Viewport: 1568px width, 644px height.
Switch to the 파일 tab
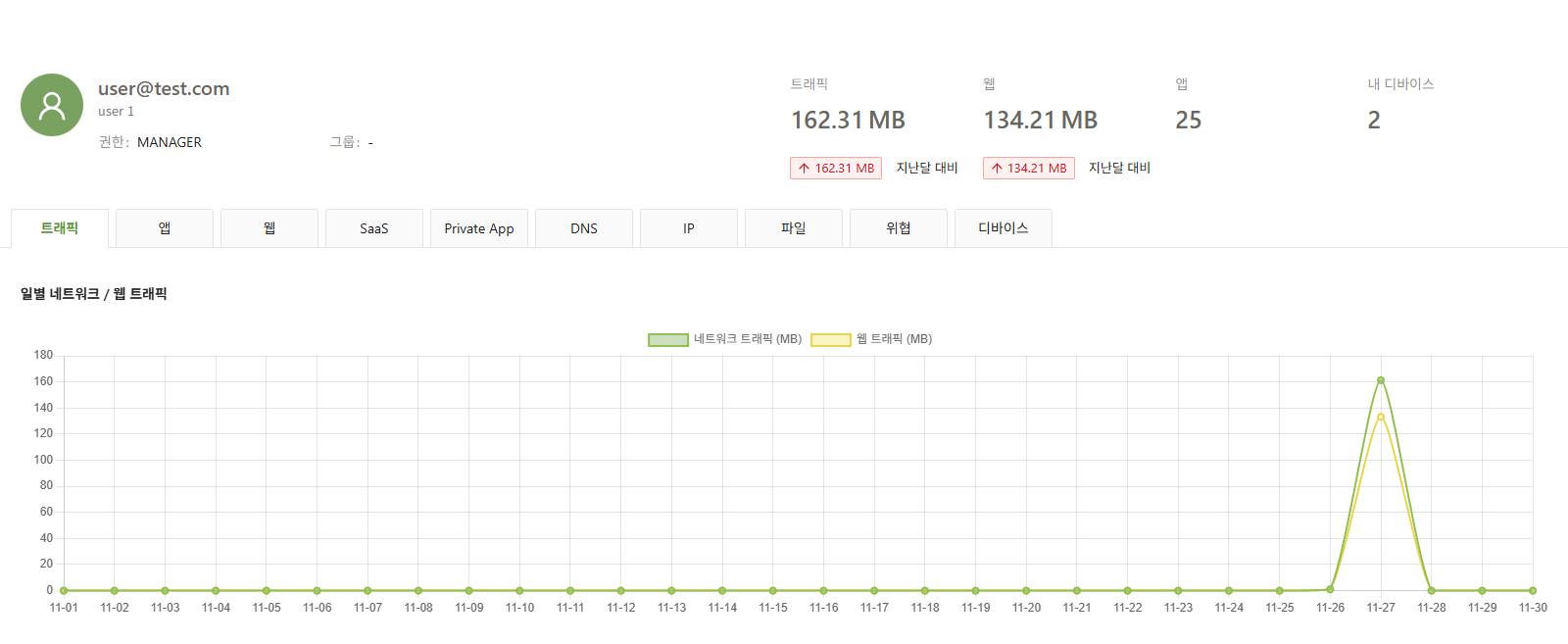(x=794, y=228)
